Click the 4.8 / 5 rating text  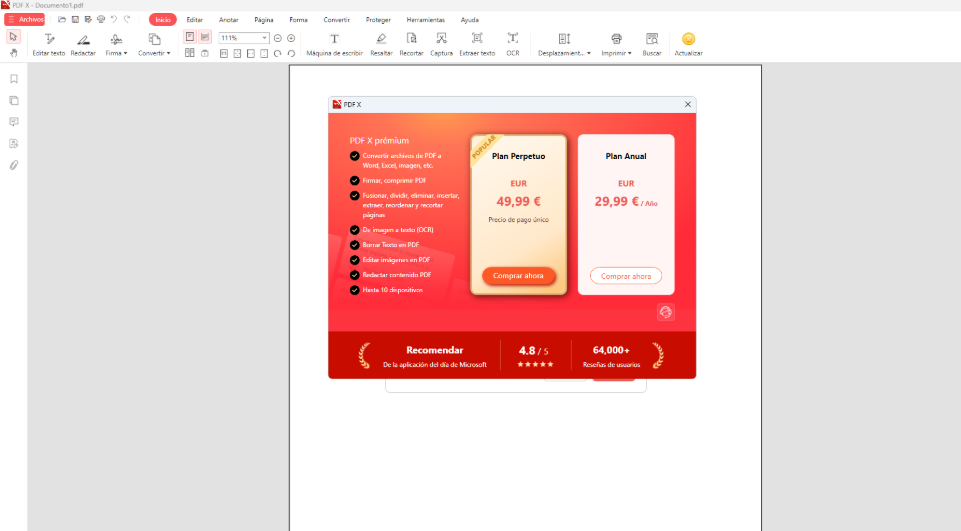[534, 351]
